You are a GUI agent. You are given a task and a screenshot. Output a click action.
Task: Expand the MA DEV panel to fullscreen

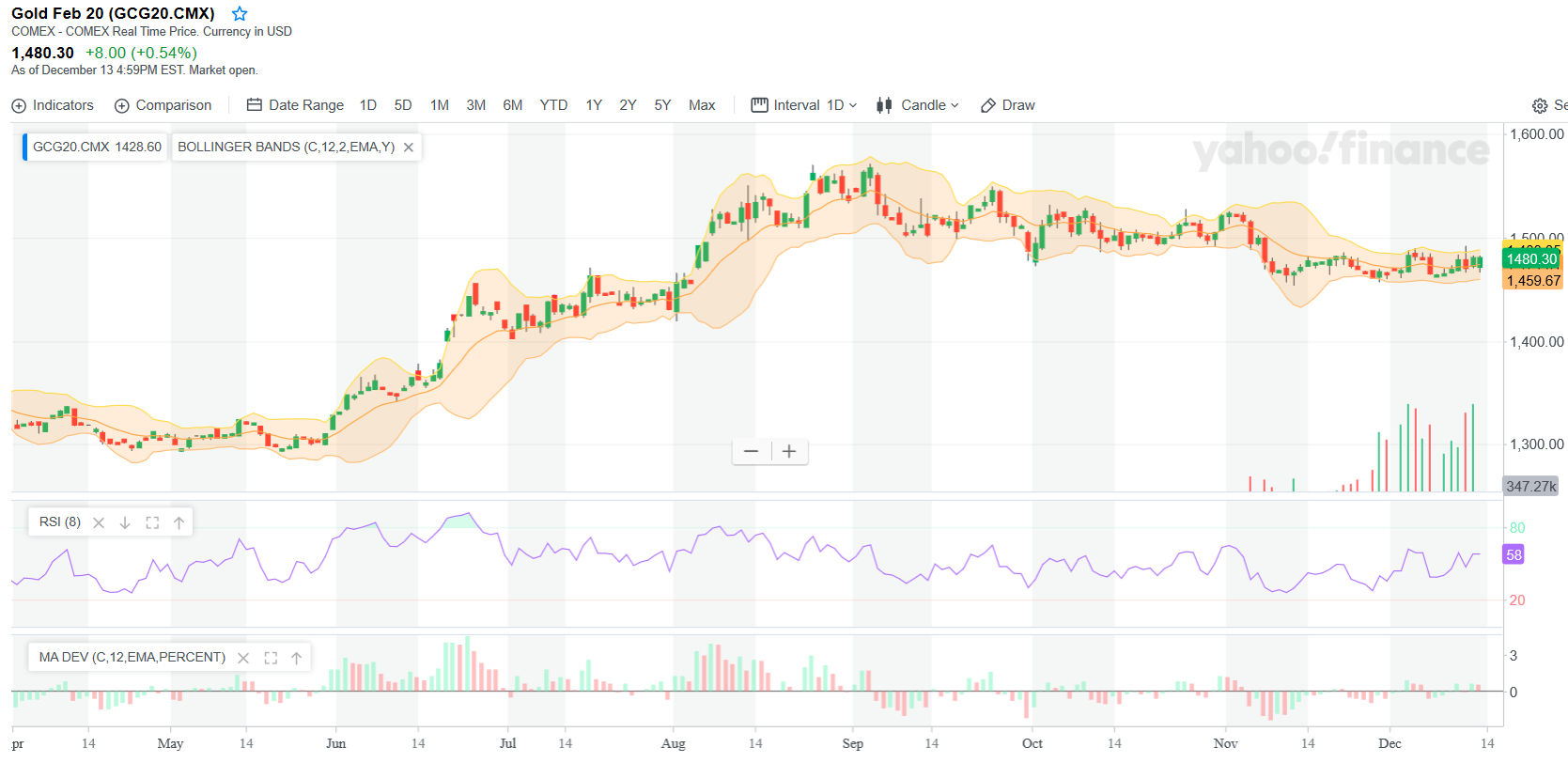[x=271, y=658]
